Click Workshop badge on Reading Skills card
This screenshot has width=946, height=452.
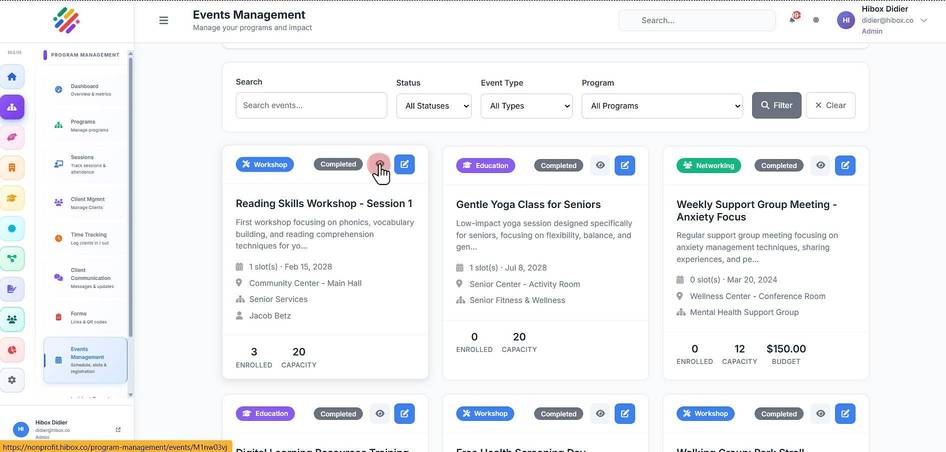pyautogui.click(x=265, y=164)
